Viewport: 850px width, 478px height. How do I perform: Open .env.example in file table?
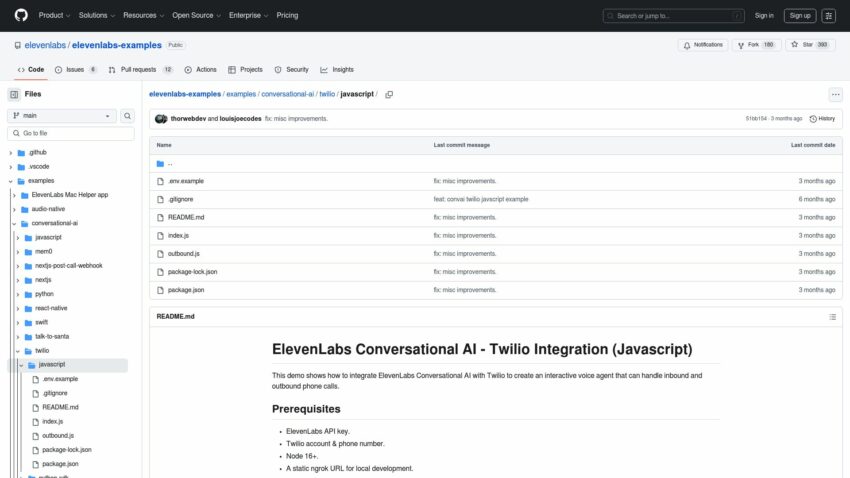coord(186,181)
